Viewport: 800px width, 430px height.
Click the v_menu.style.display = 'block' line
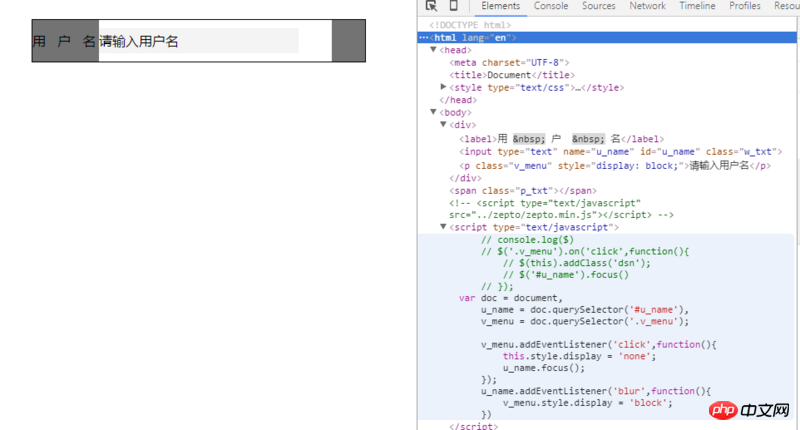(588, 403)
